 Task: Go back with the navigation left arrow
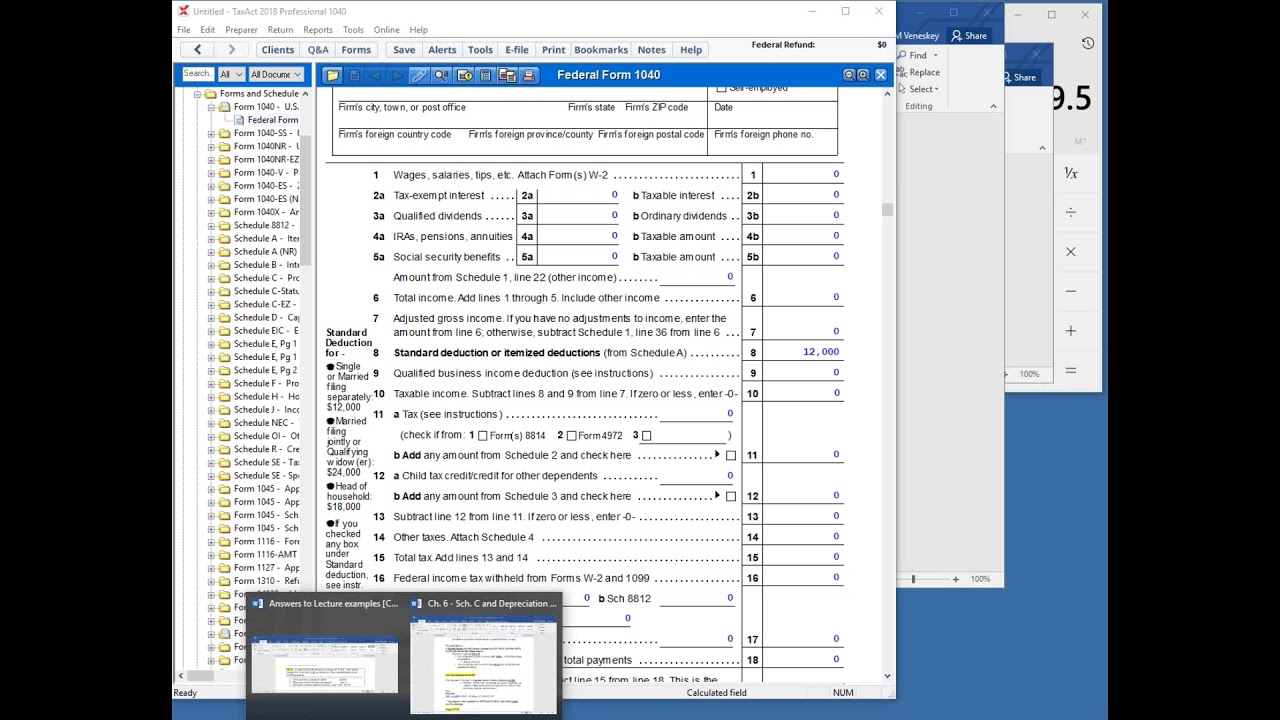click(x=198, y=50)
